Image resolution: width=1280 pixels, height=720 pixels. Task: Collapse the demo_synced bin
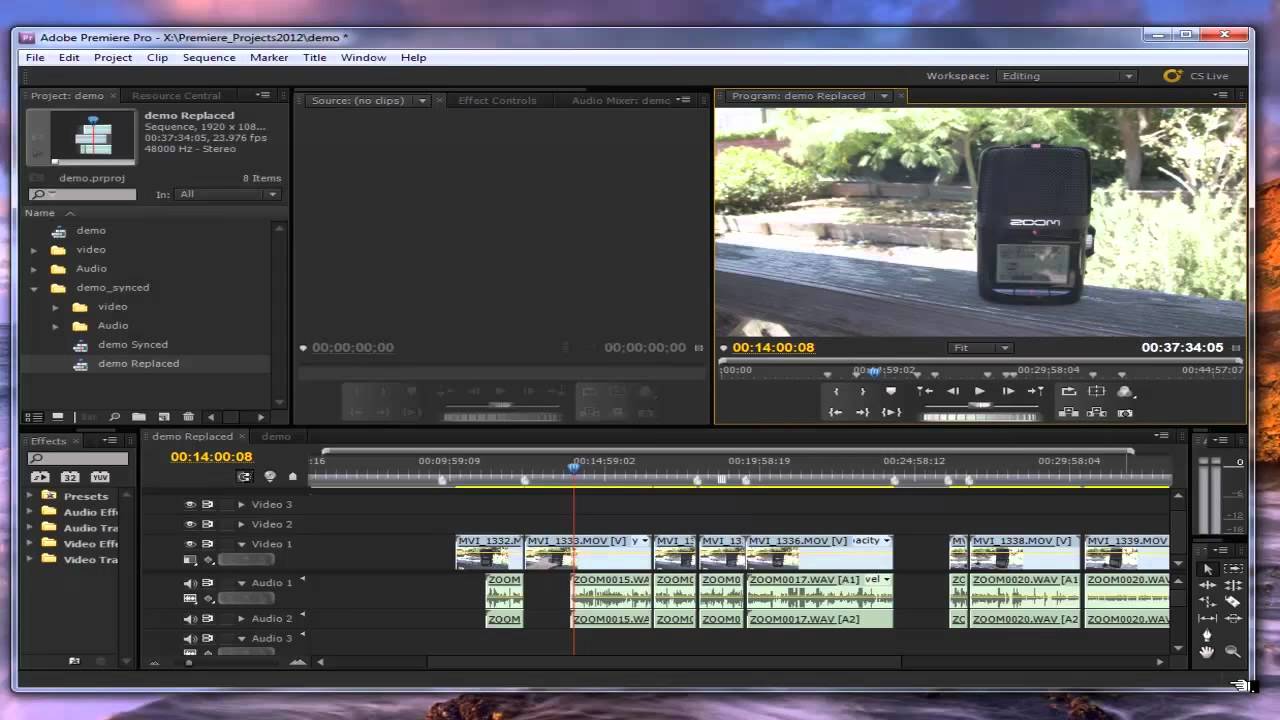click(34, 288)
